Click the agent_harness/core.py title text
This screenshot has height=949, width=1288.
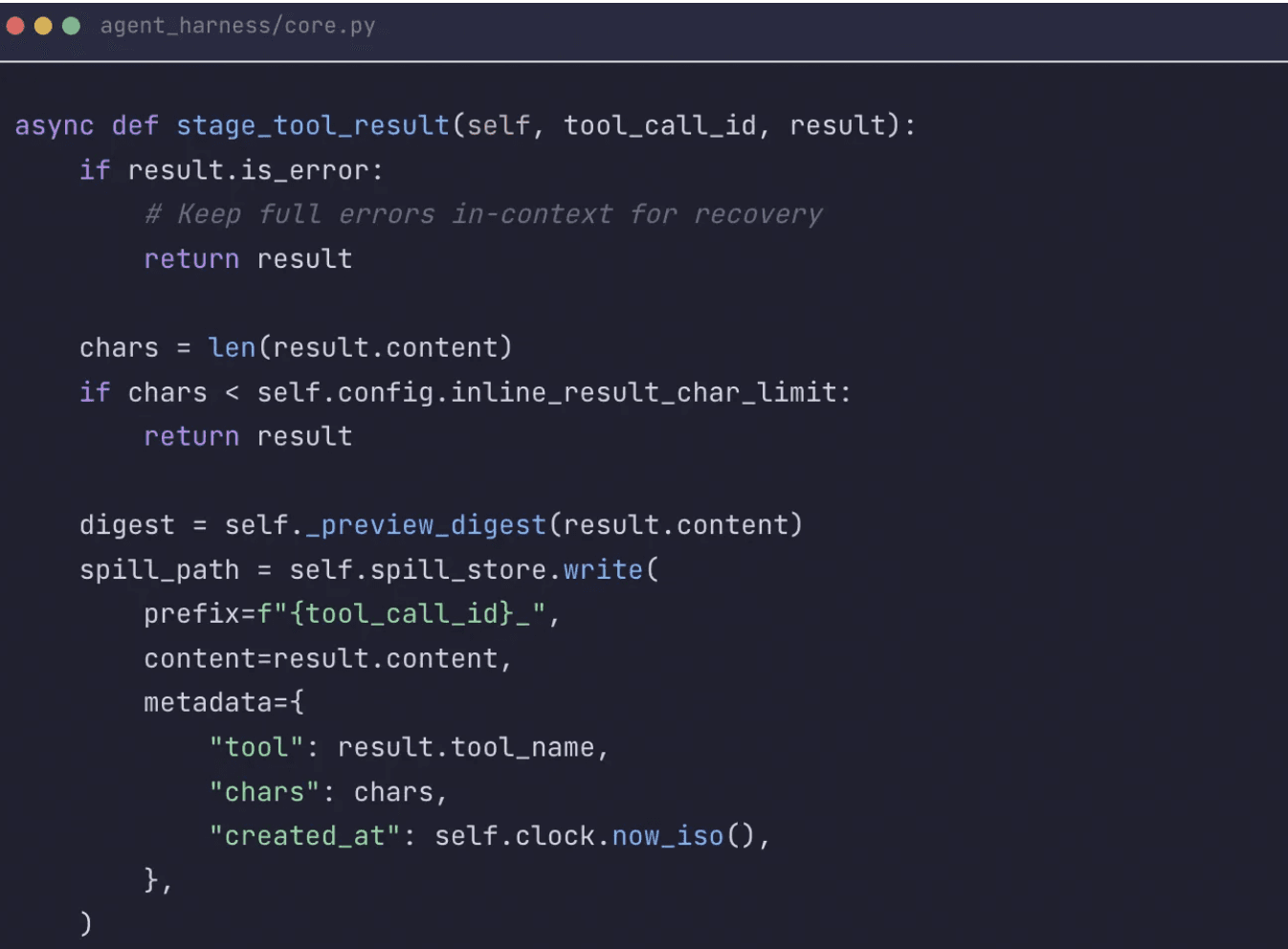pos(237,25)
